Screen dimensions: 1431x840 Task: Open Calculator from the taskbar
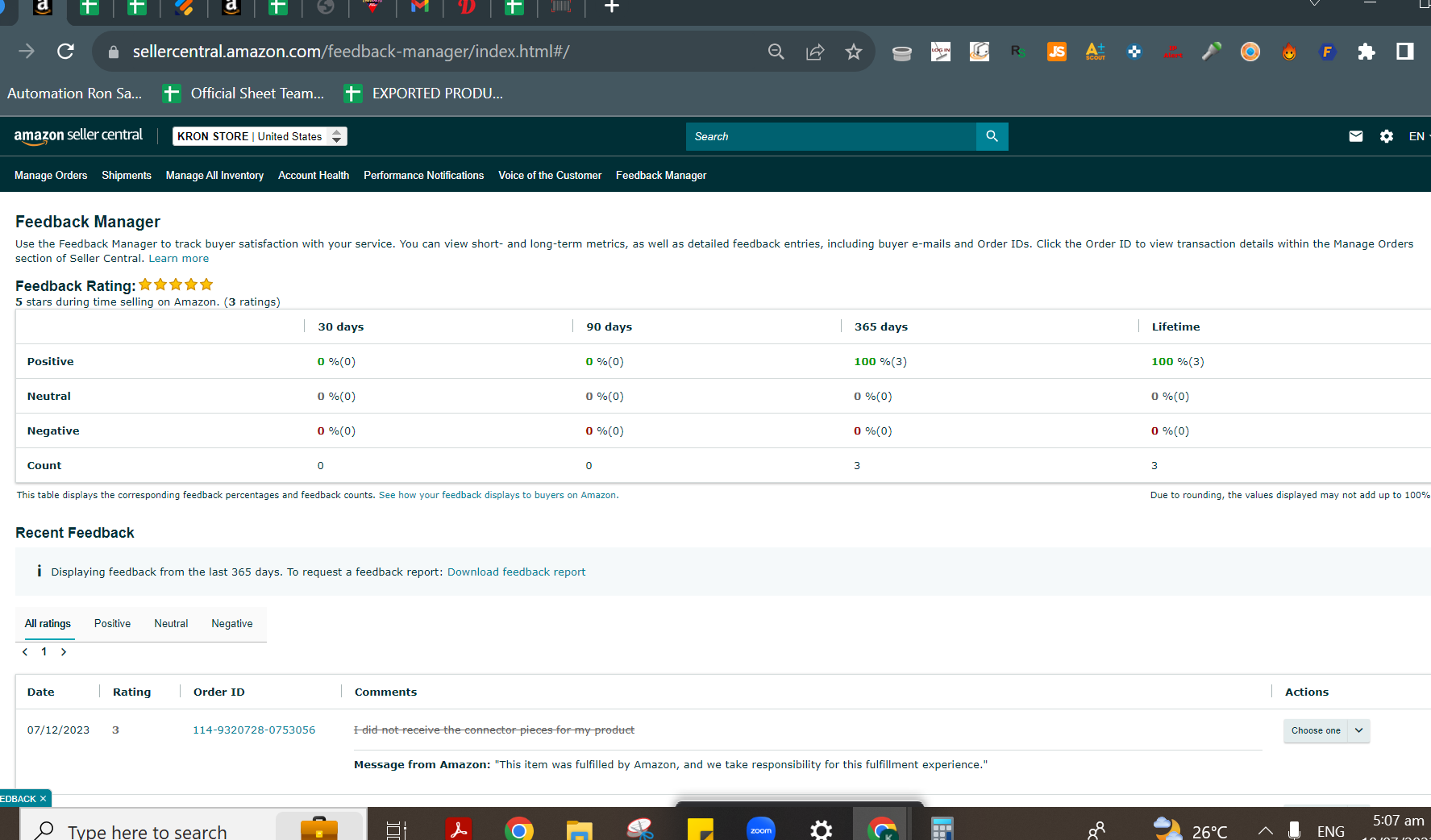pyautogui.click(x=942, y=830)
